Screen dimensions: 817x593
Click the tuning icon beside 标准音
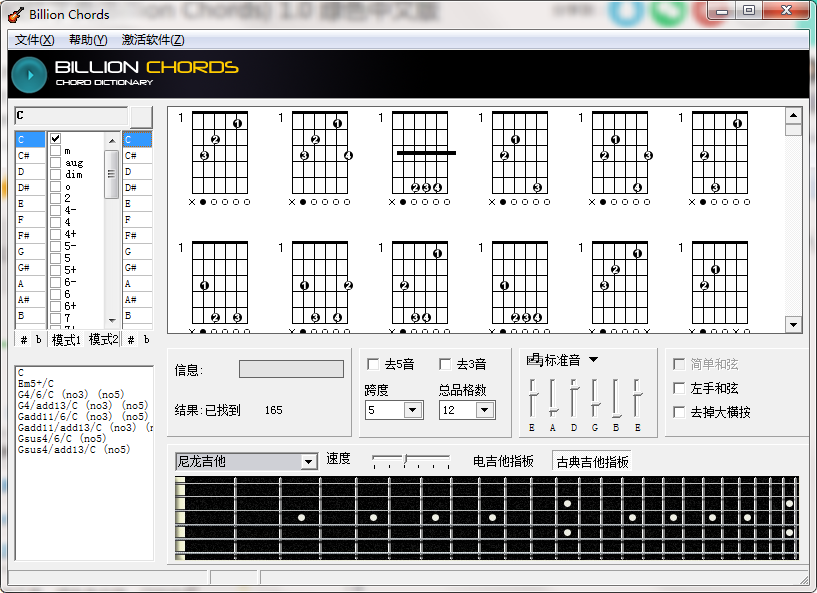pyautogui.click(x=534, y=360)
